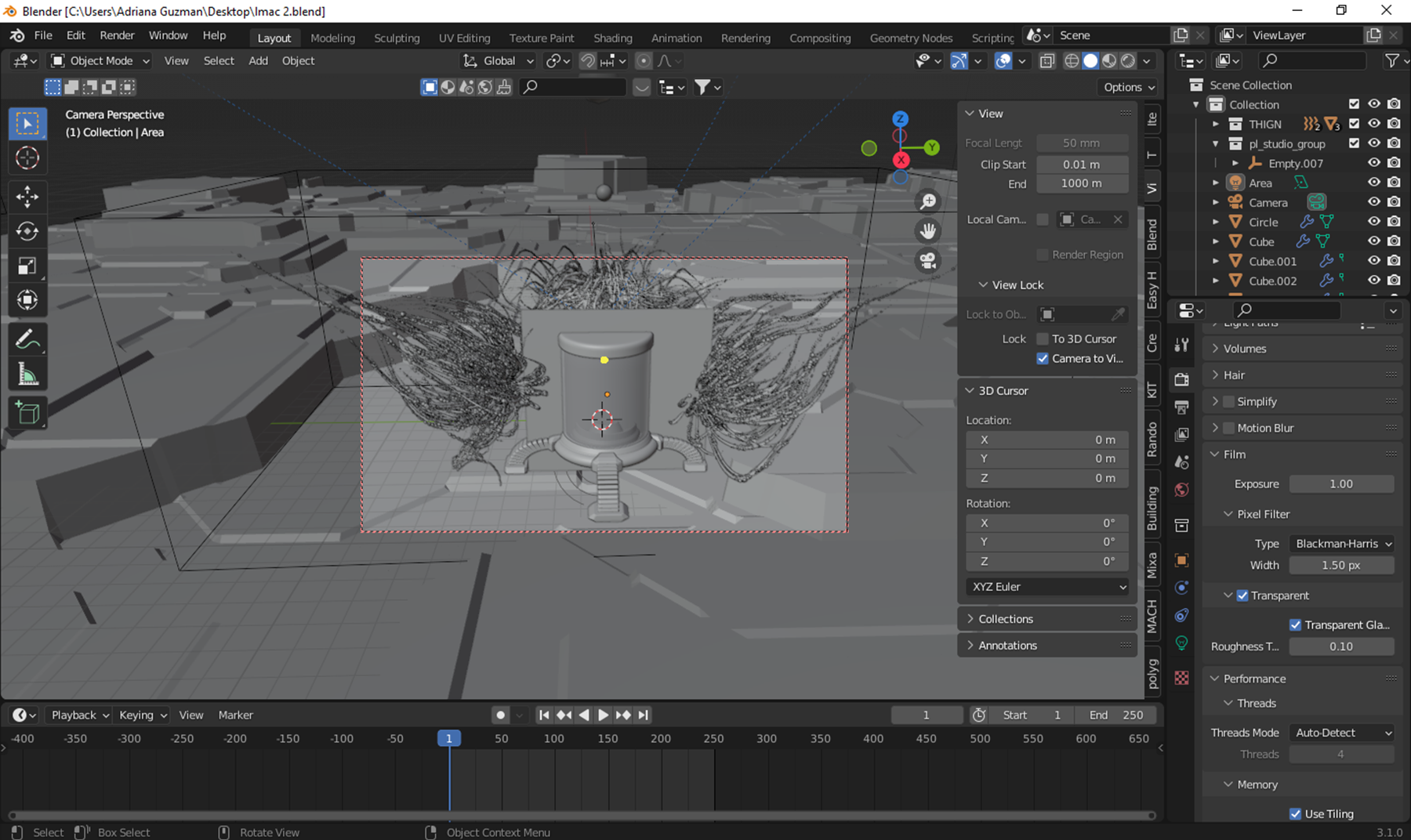Open the Threads Mode dropdown

click(1342, 733)
